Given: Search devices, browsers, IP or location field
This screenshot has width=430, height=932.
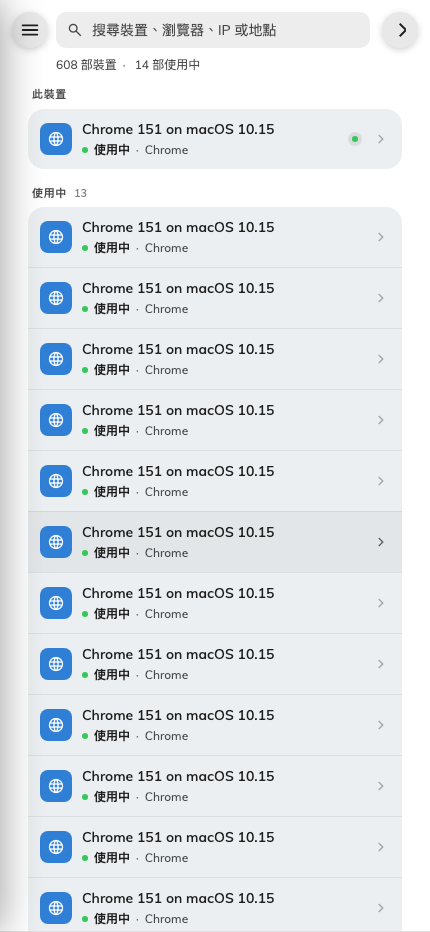Looking at the screenshot, I should tap(213, 30).
